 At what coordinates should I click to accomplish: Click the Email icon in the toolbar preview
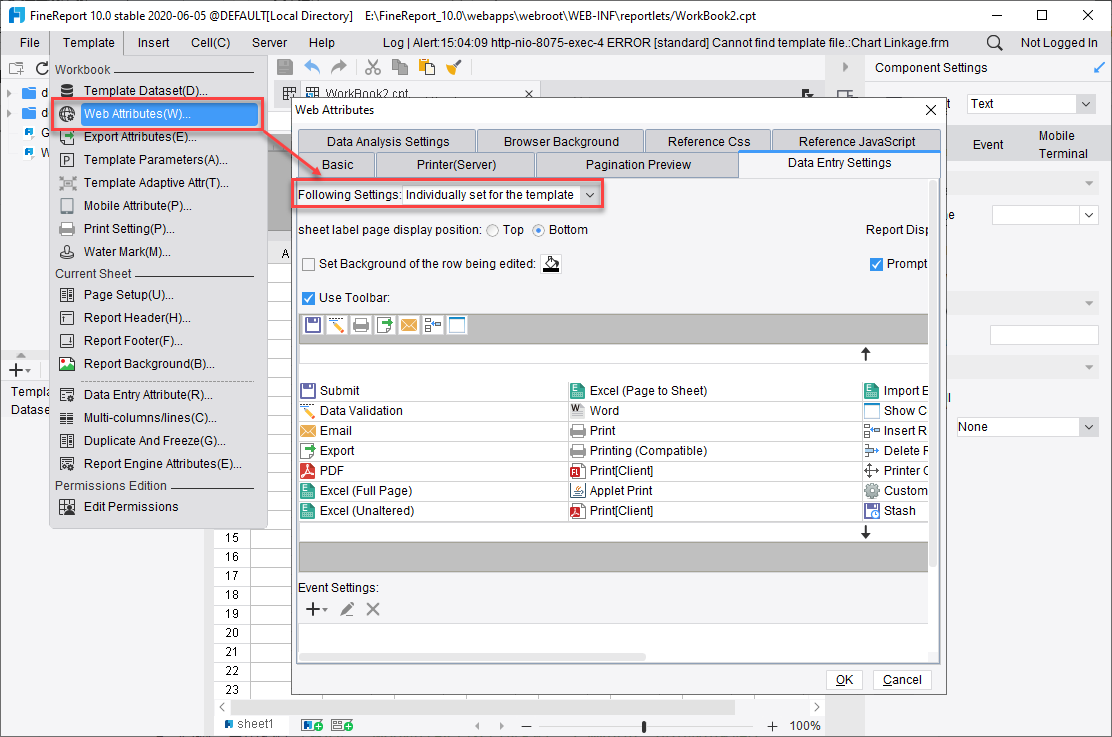coord(407,324)
